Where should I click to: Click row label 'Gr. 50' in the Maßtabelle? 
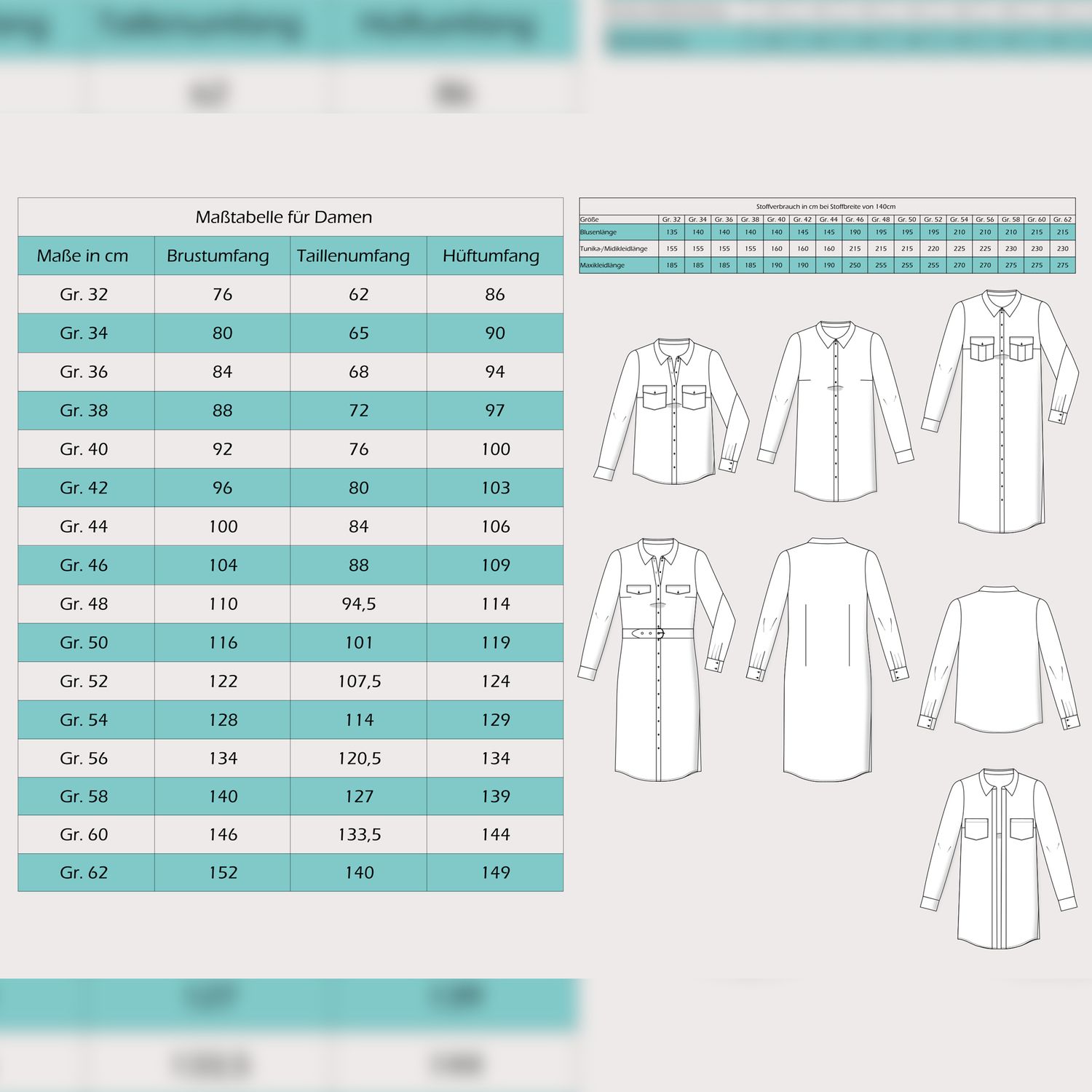pyautogui.click(x=84, y=642)
